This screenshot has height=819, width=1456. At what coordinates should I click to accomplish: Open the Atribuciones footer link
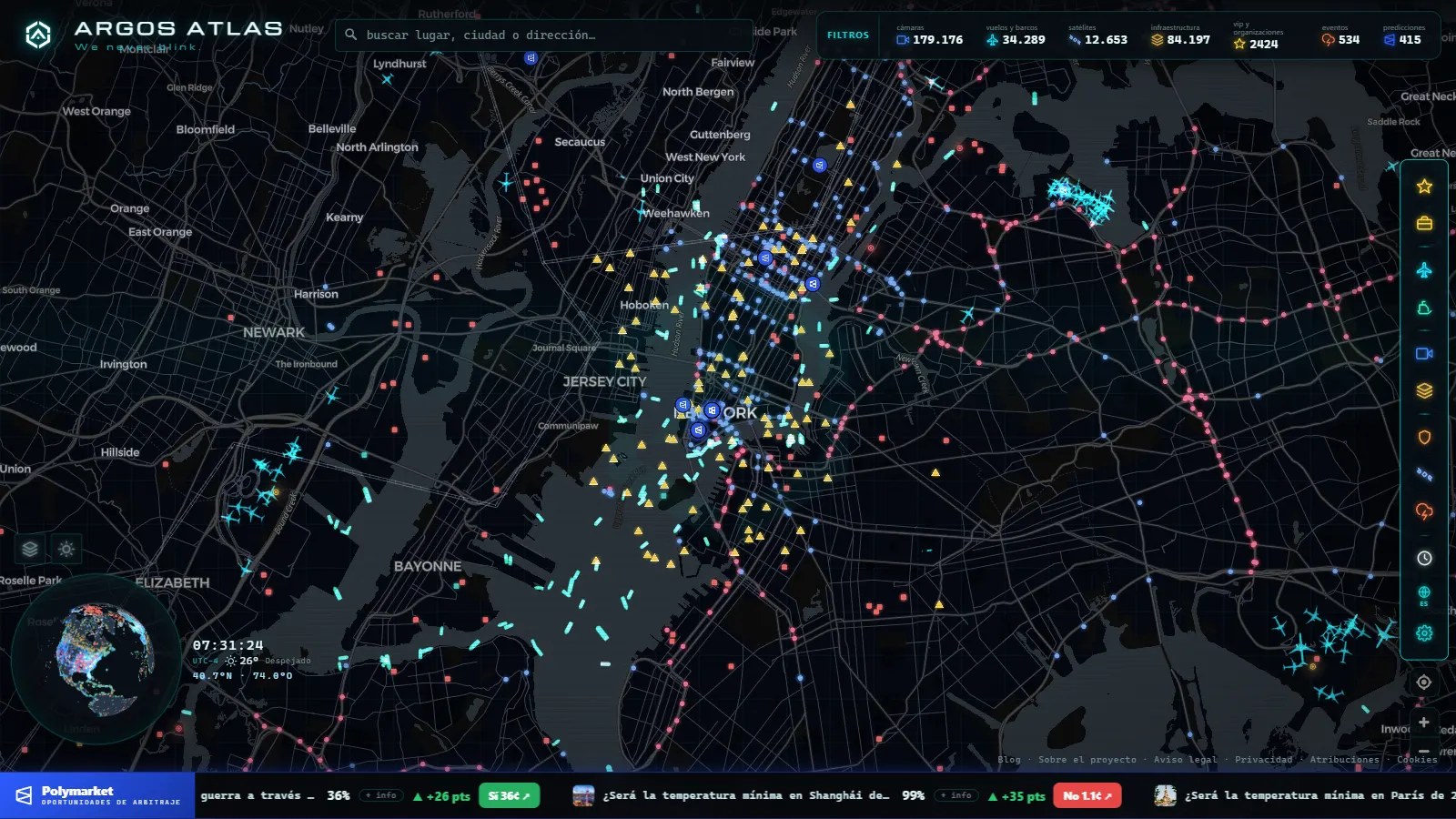1344,759
